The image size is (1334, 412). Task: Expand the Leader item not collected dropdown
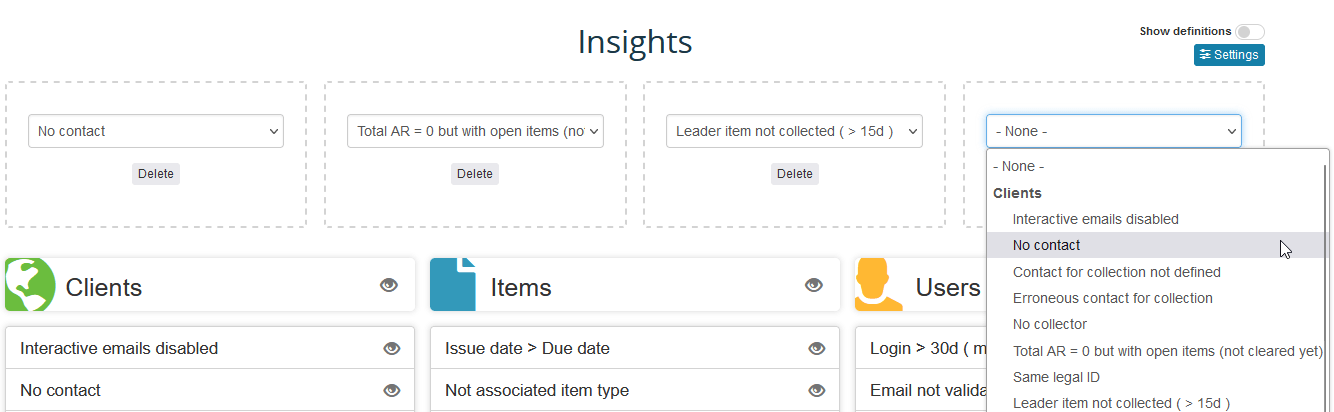(x=794, y=131)
